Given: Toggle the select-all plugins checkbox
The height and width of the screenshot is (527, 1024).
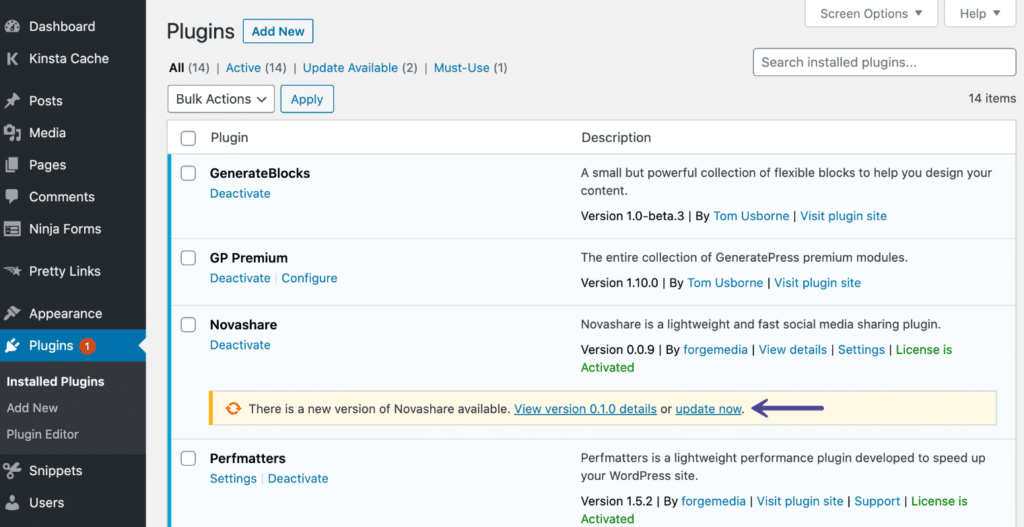Looking at the screenshot, I should pyautogui.click(x=188, y=138).
